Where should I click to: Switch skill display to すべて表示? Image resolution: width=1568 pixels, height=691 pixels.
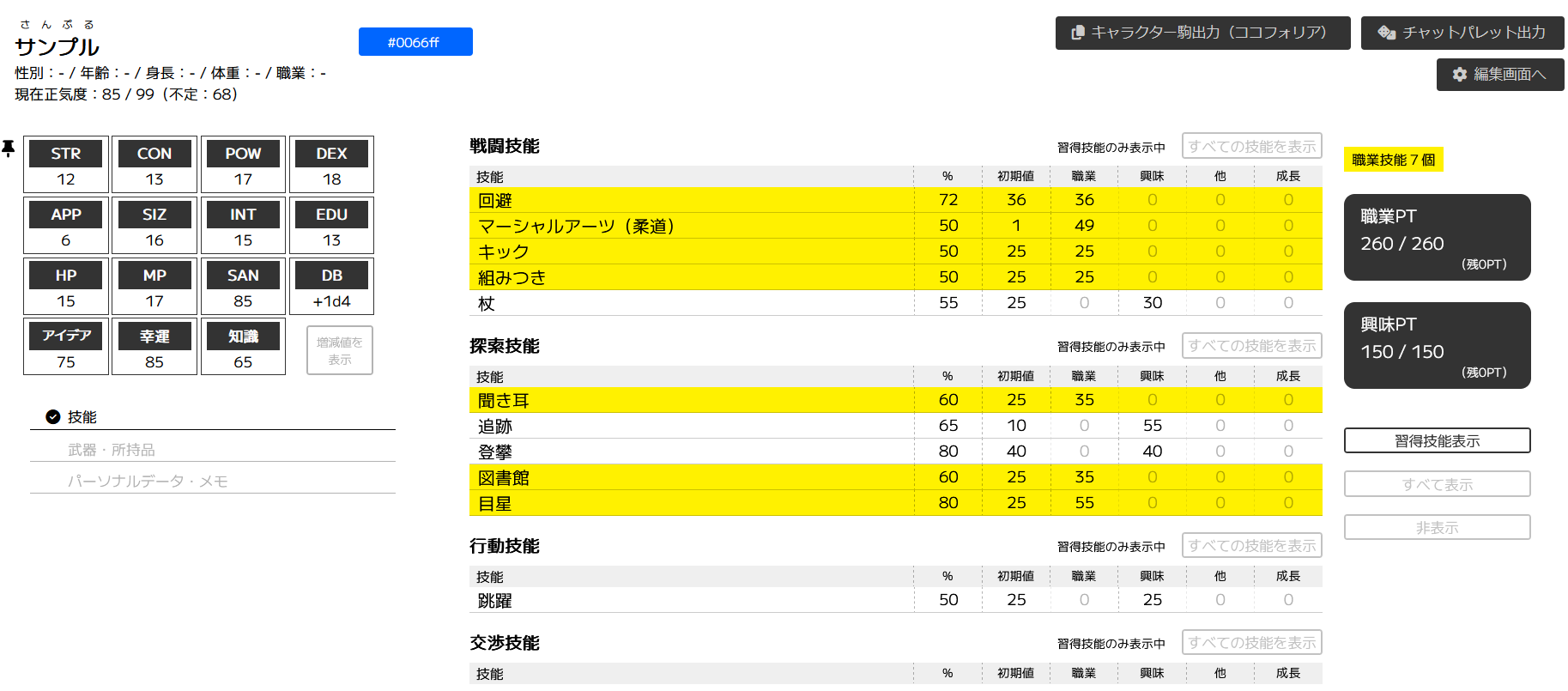1437,484
